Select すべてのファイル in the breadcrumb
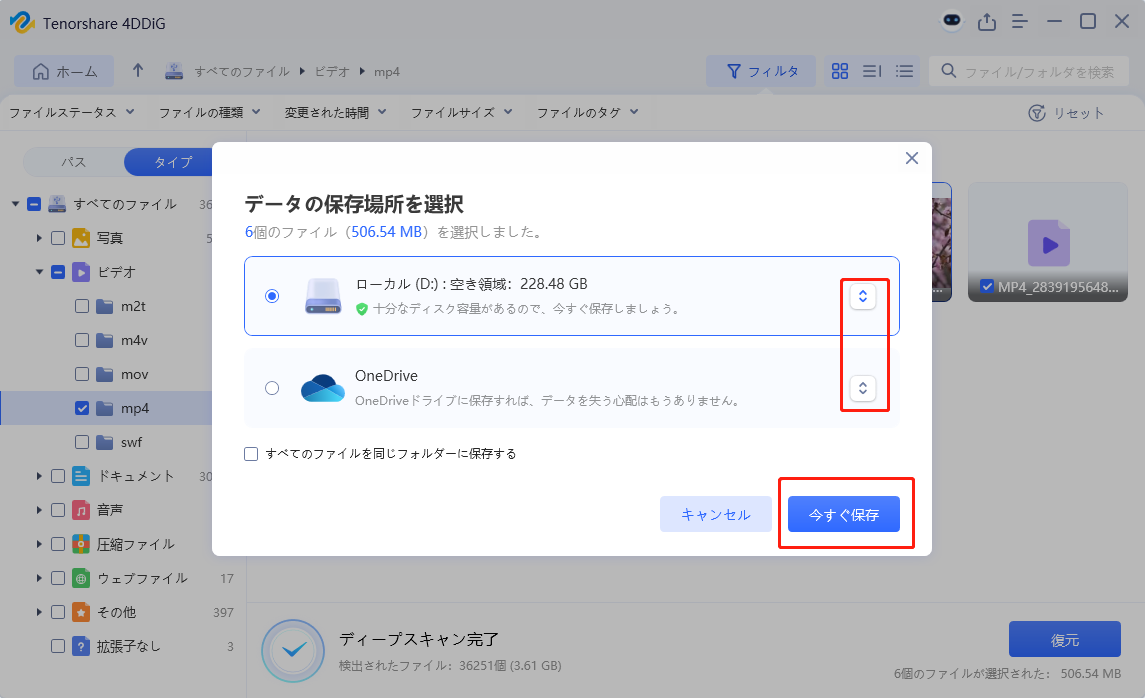 coord(242,72)
